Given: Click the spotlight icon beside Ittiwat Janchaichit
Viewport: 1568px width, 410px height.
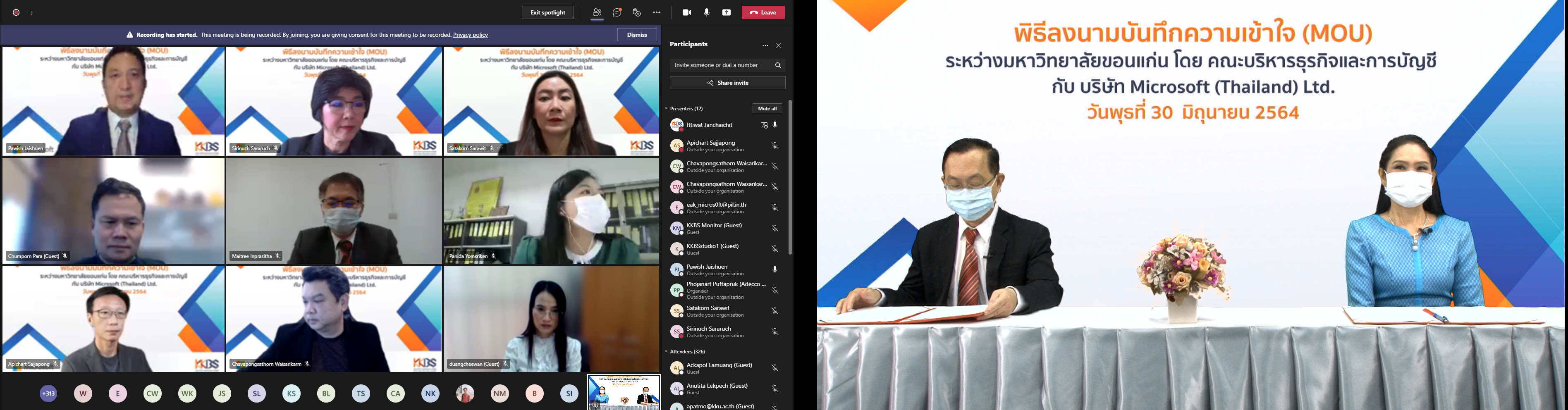Looking at the screenshot, I should (x=764, y=125).
